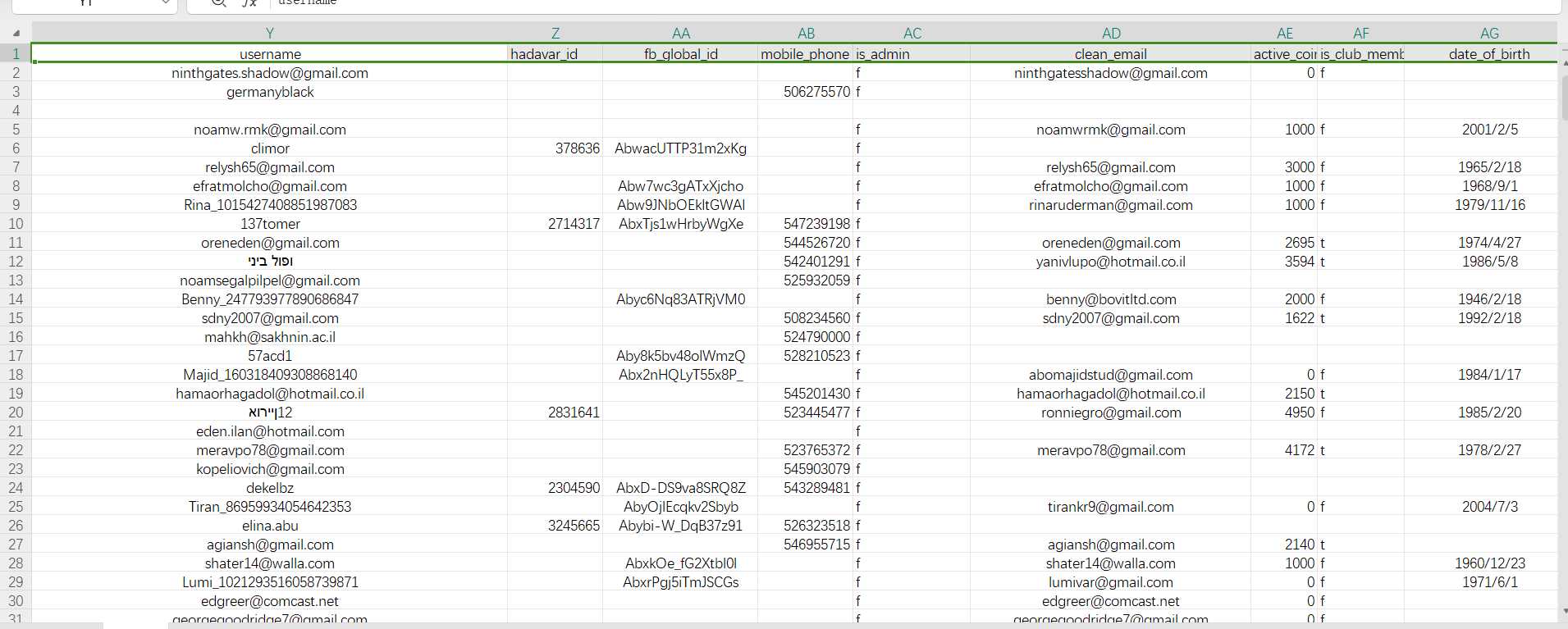Click the username header cell
Image resolution: width=1568 pixels, height=629 pixels.
point(270,54)
